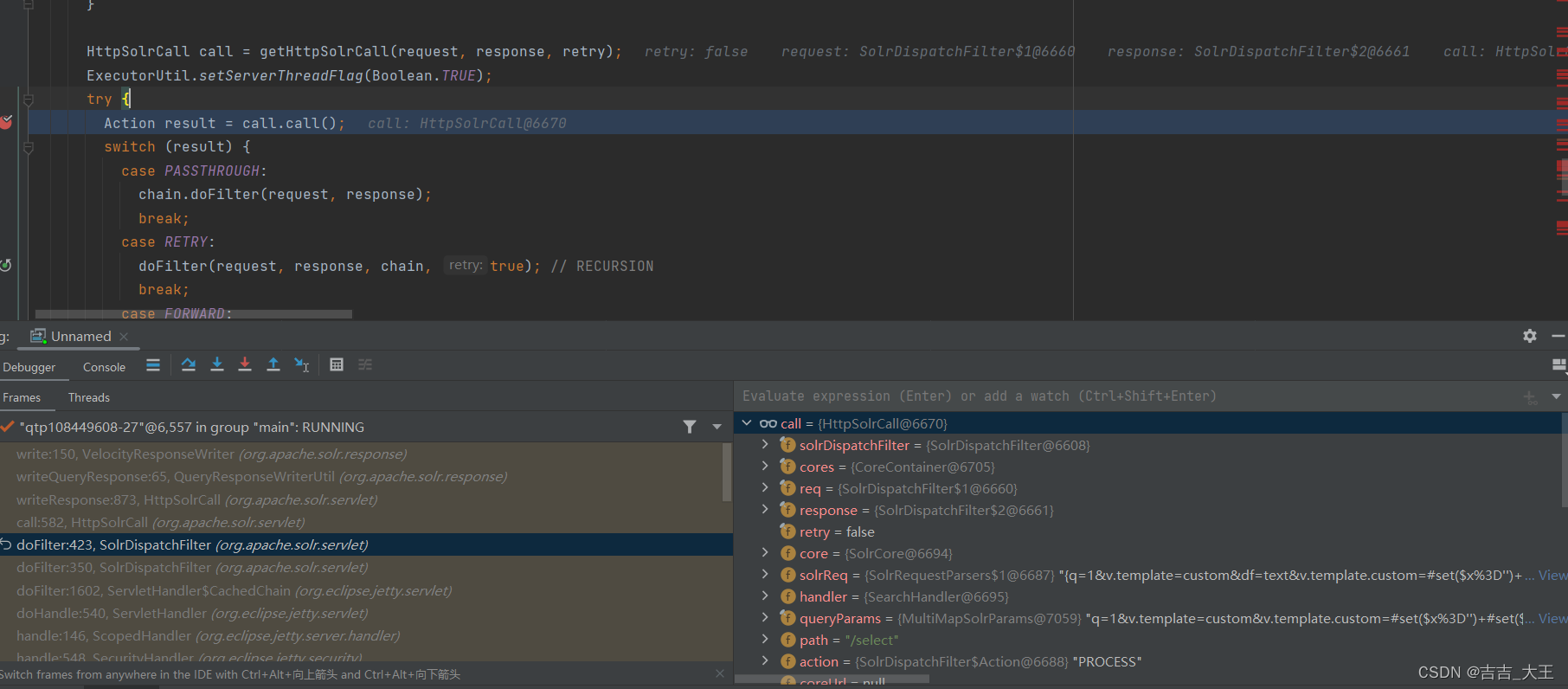Viewport: 1568px width, 689px height.
Task: Expand the handler SearchHandler node
Action: [x=765, y=596]
